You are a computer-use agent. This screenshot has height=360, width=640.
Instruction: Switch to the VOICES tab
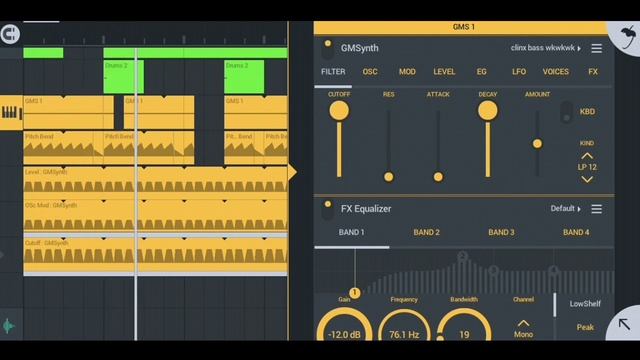pos(556,72)
